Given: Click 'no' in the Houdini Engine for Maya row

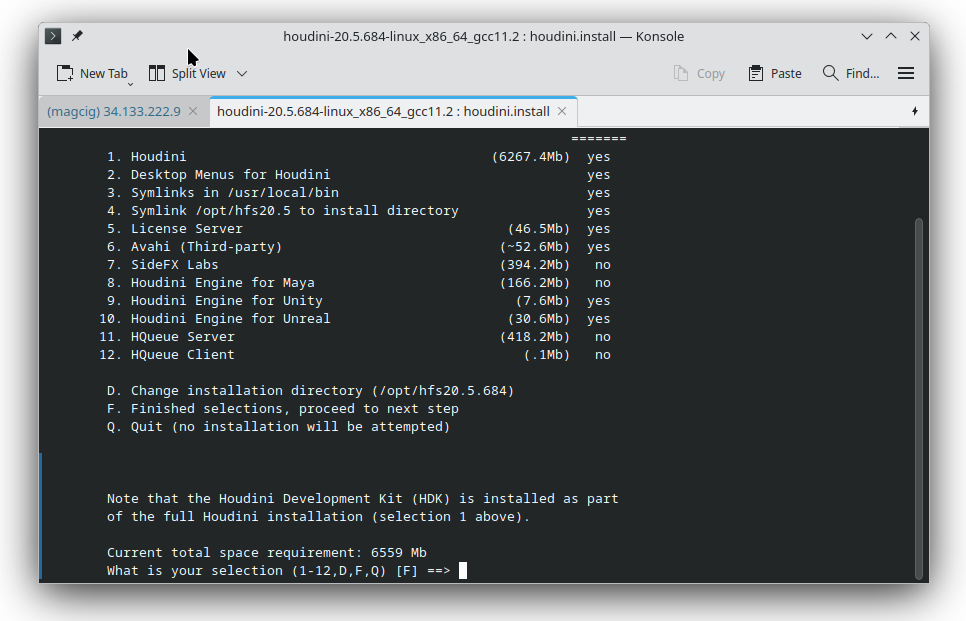Looking at the screenshot, I should point(603,283).
